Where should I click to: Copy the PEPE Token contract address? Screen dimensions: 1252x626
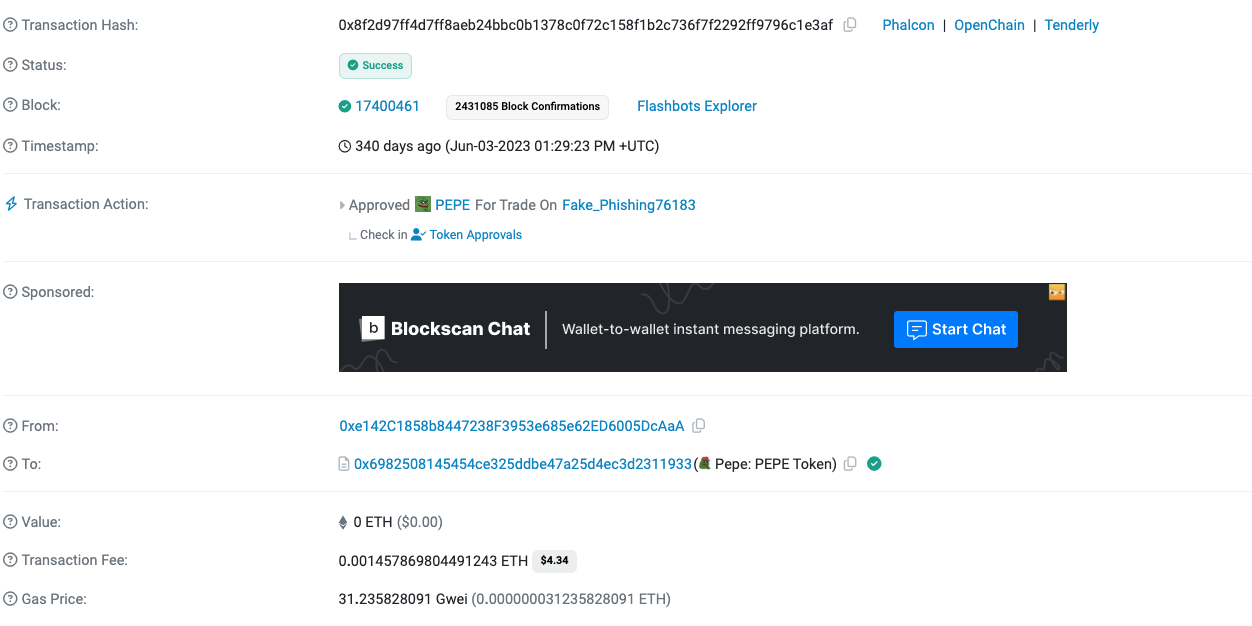(x=850, y=464)
